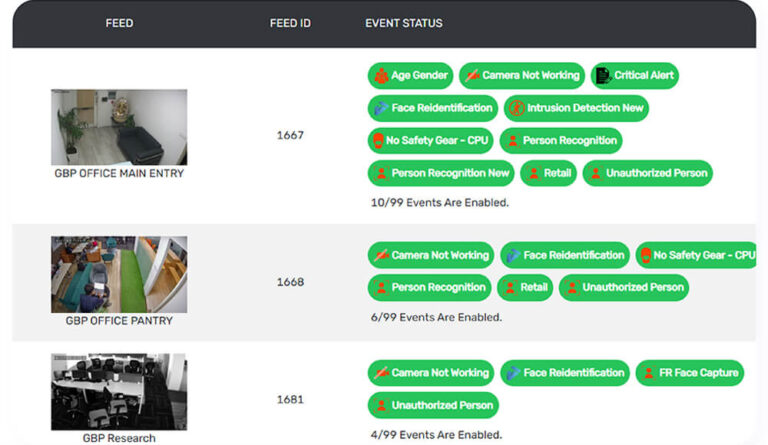Click the Critical Alert document icon

click(x=602, y=76)
